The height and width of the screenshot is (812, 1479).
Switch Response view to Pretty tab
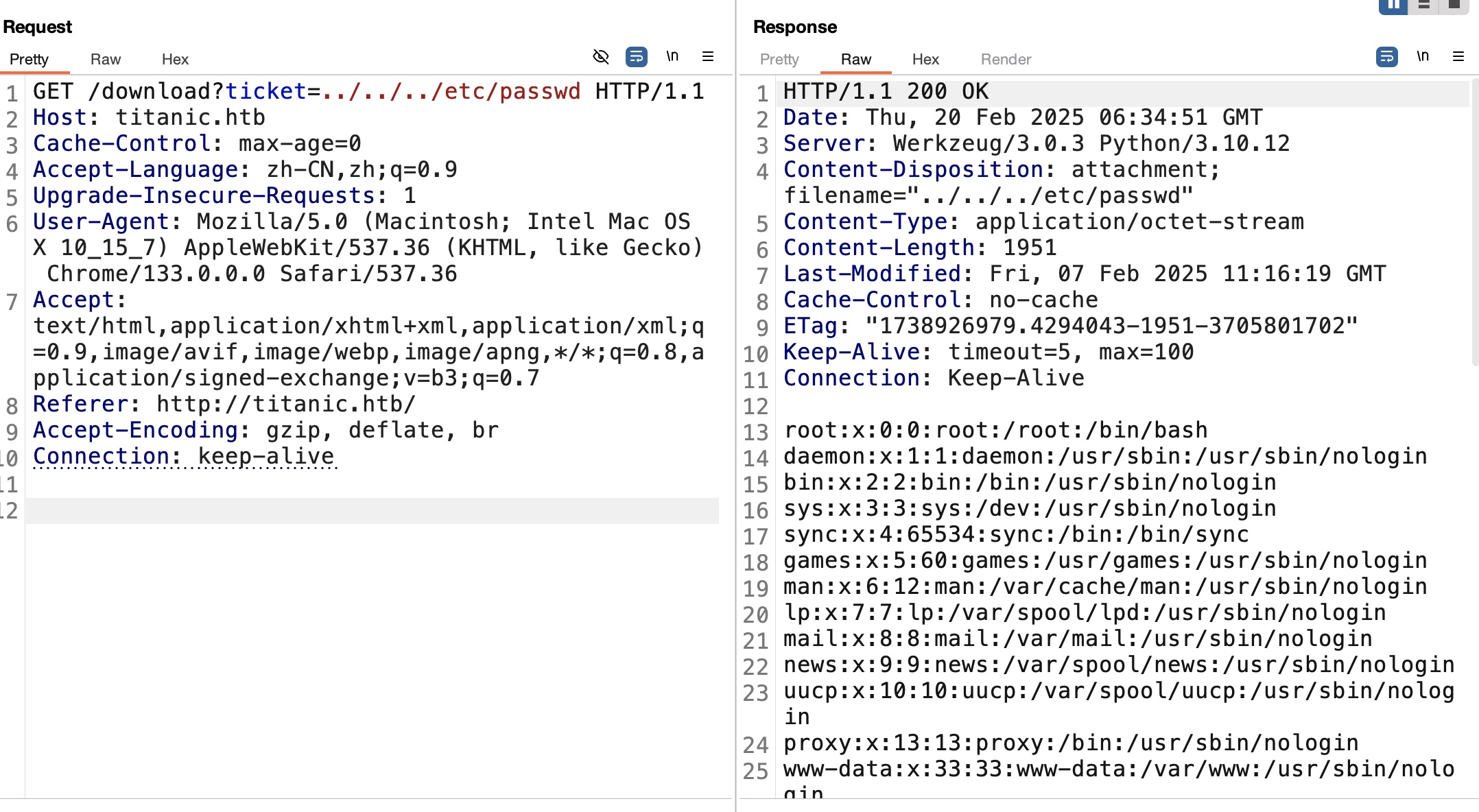click(779, 60)
